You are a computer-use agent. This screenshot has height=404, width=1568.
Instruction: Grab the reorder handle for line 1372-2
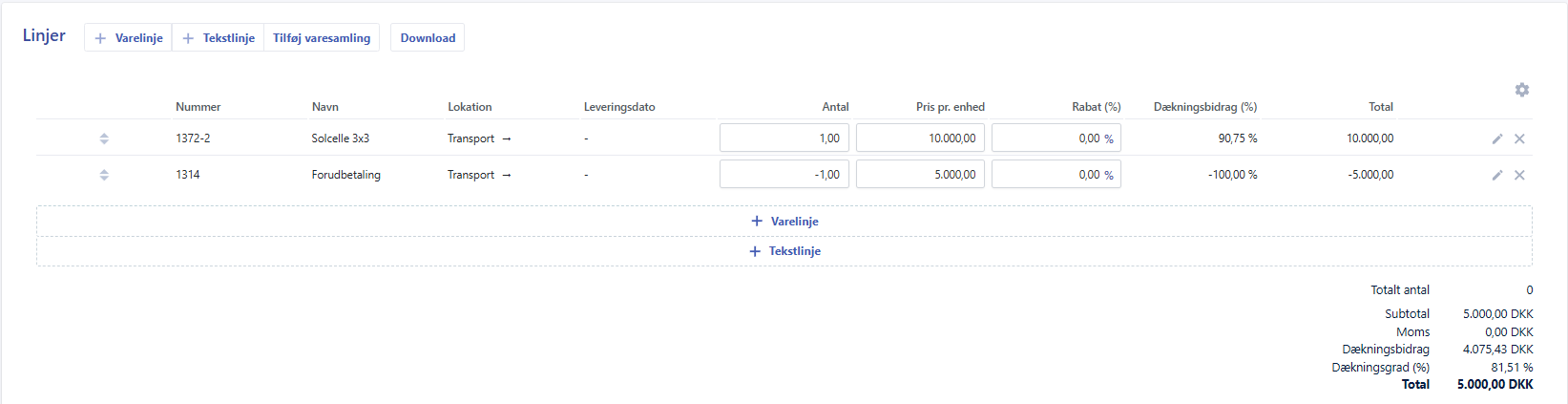(104, 138)
